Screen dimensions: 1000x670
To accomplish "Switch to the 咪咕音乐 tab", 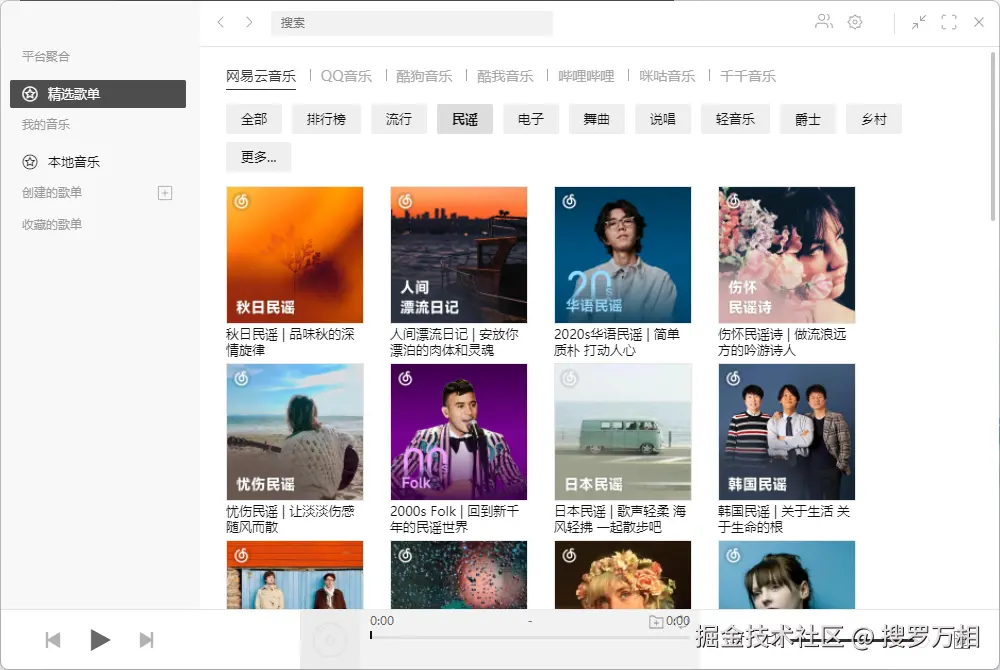I will tap(667, 76).
